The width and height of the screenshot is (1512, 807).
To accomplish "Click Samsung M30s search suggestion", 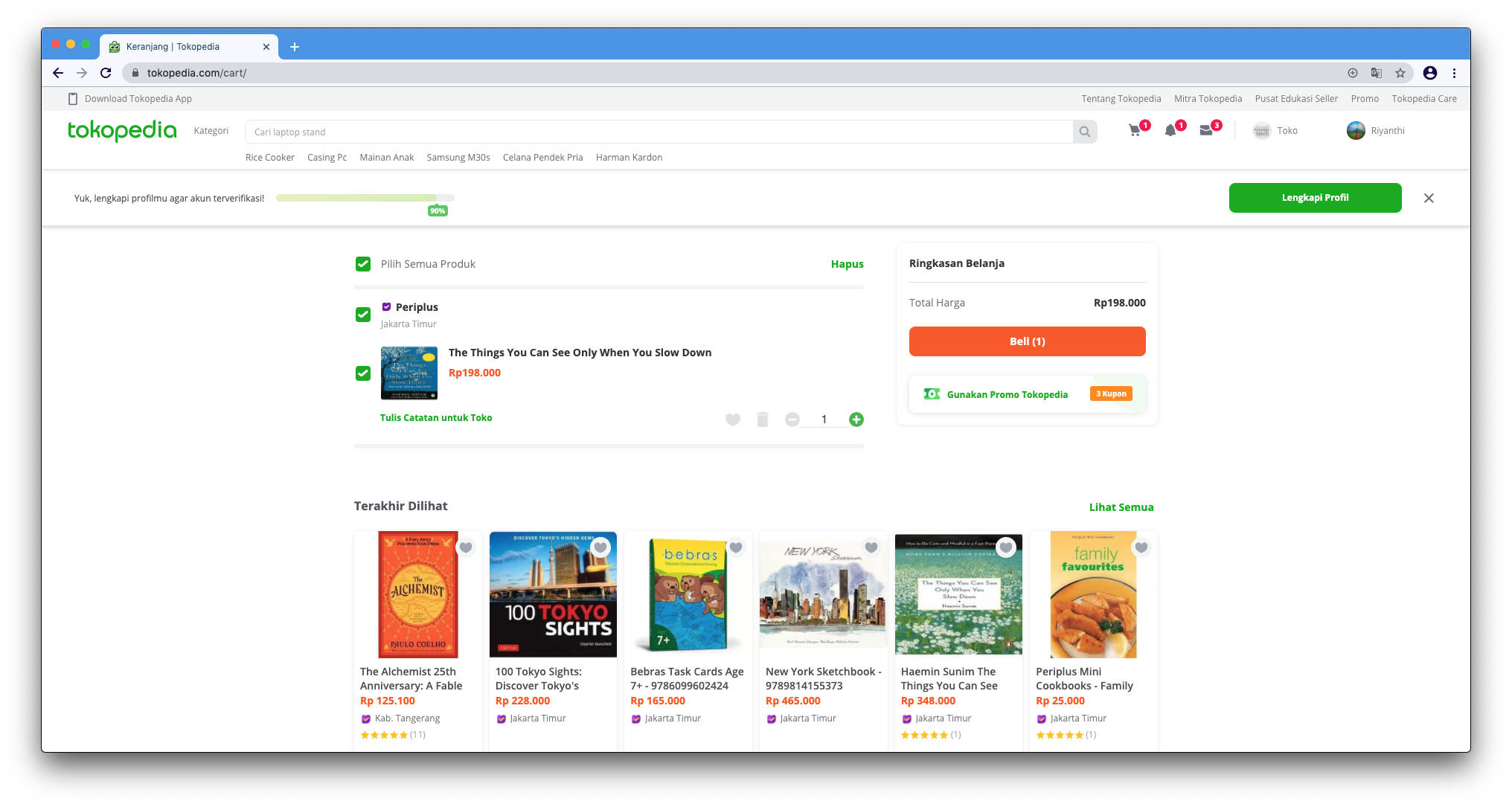I will coord(458,158).
